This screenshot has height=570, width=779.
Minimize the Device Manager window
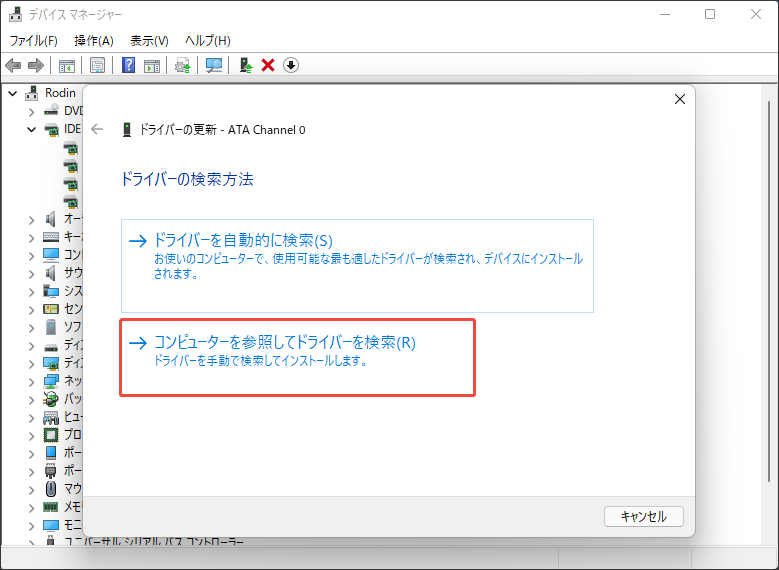point(665,14)
